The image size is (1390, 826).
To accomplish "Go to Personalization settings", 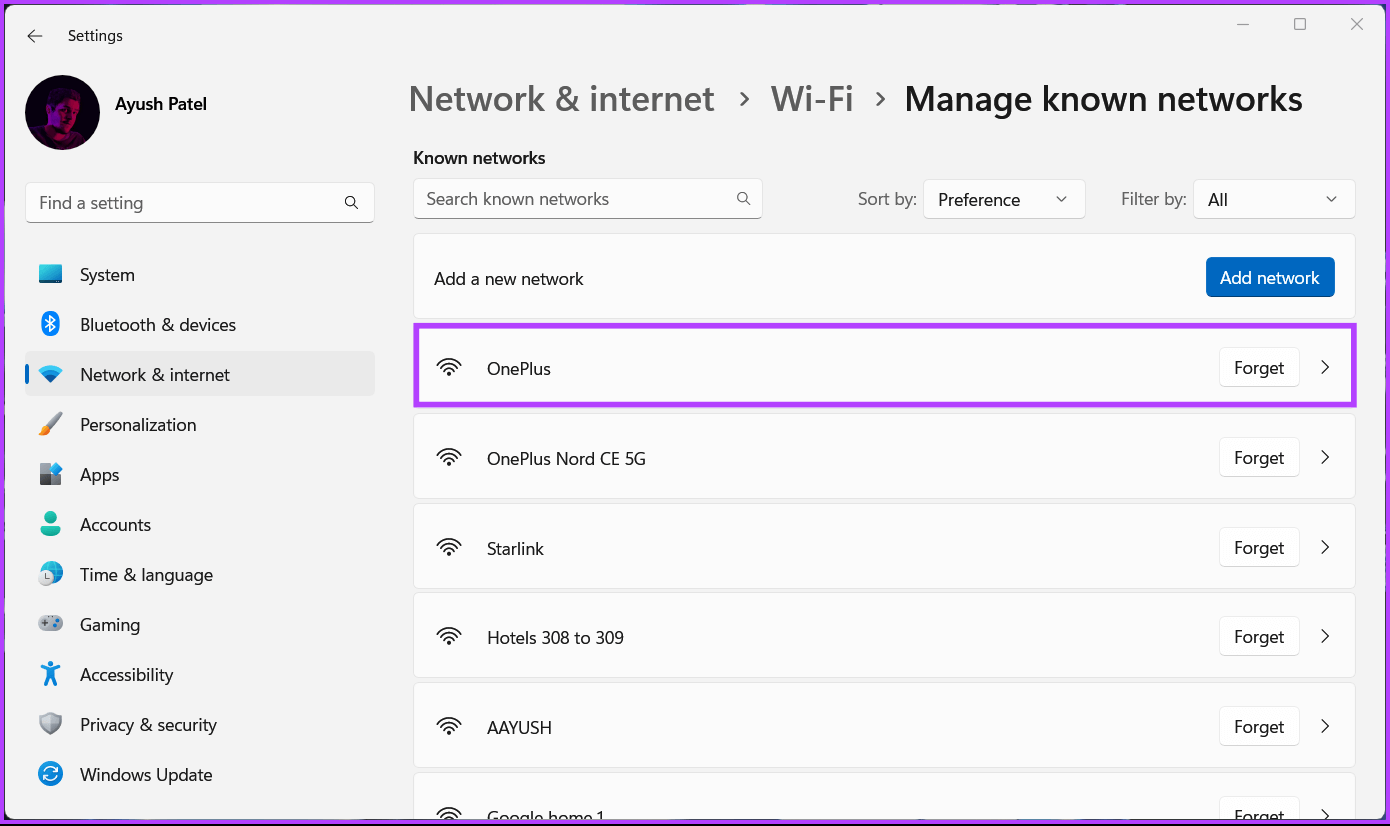I will (x=200, y=424).
